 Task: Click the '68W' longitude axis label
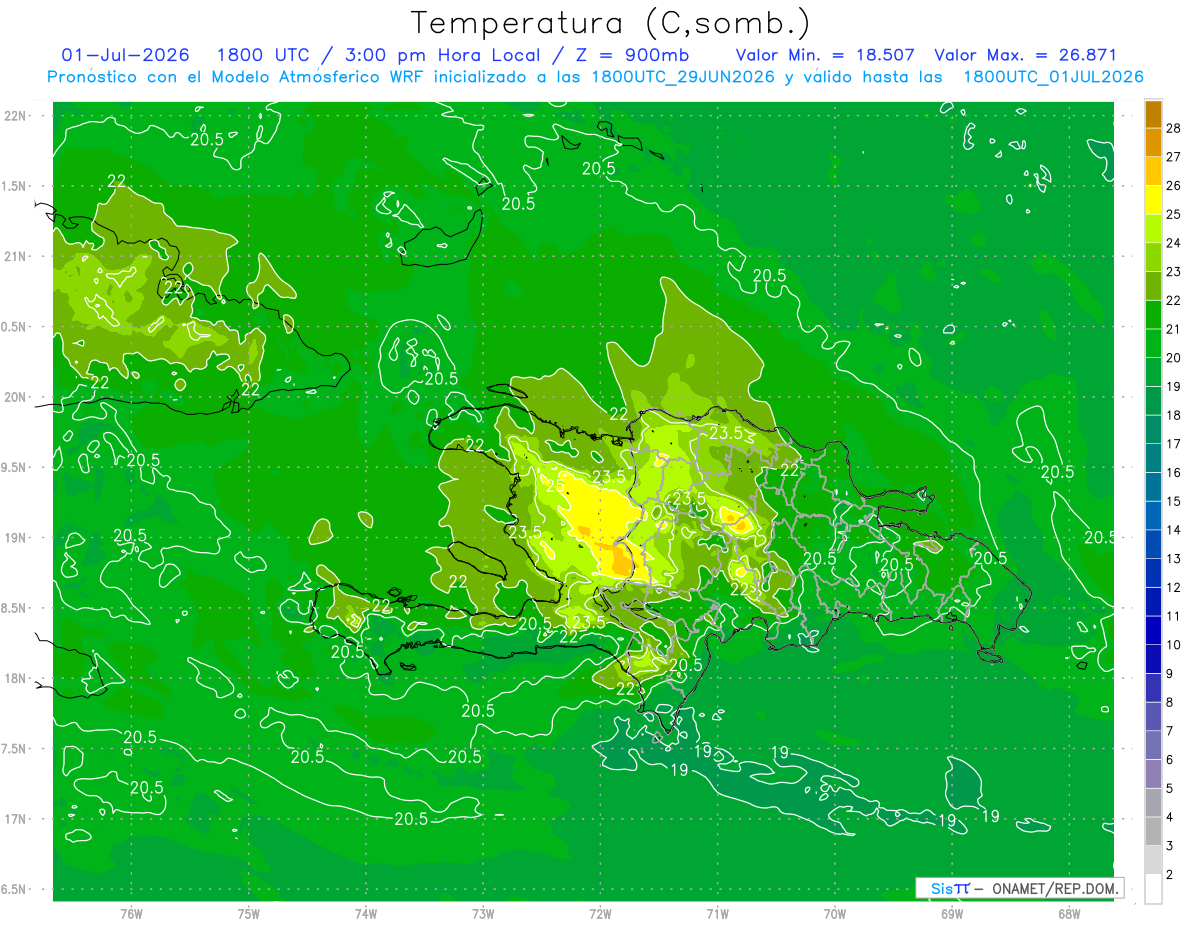tap(1069, 913)
